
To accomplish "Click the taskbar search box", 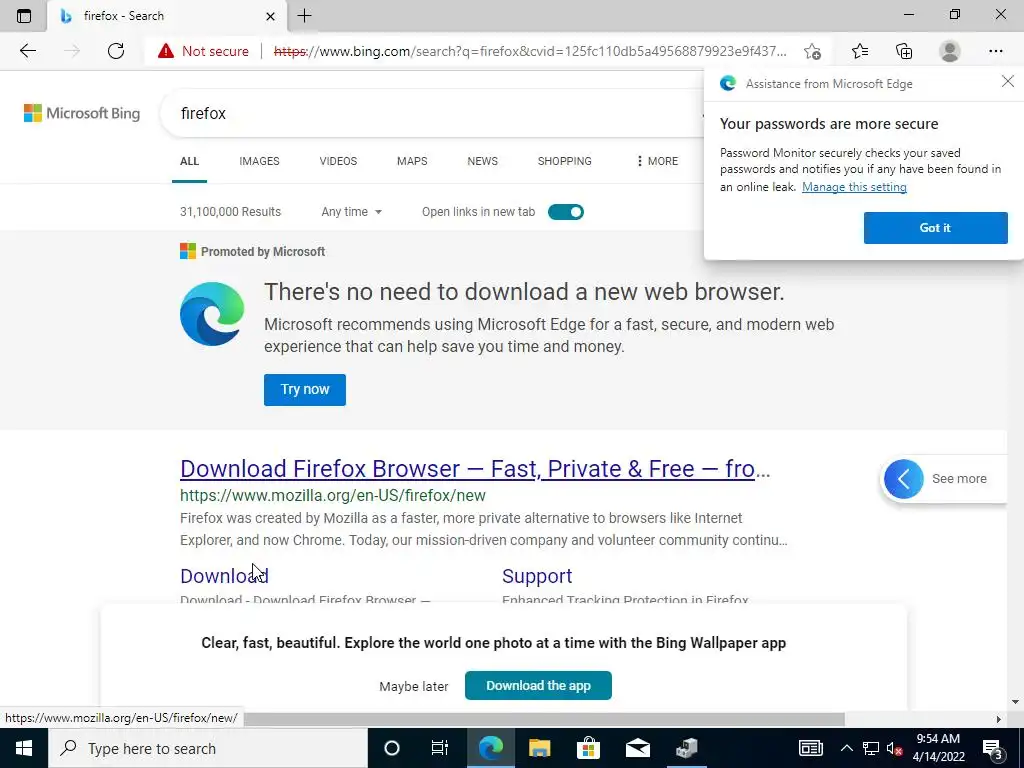I will pyautogui.click(x=208, y=748).
